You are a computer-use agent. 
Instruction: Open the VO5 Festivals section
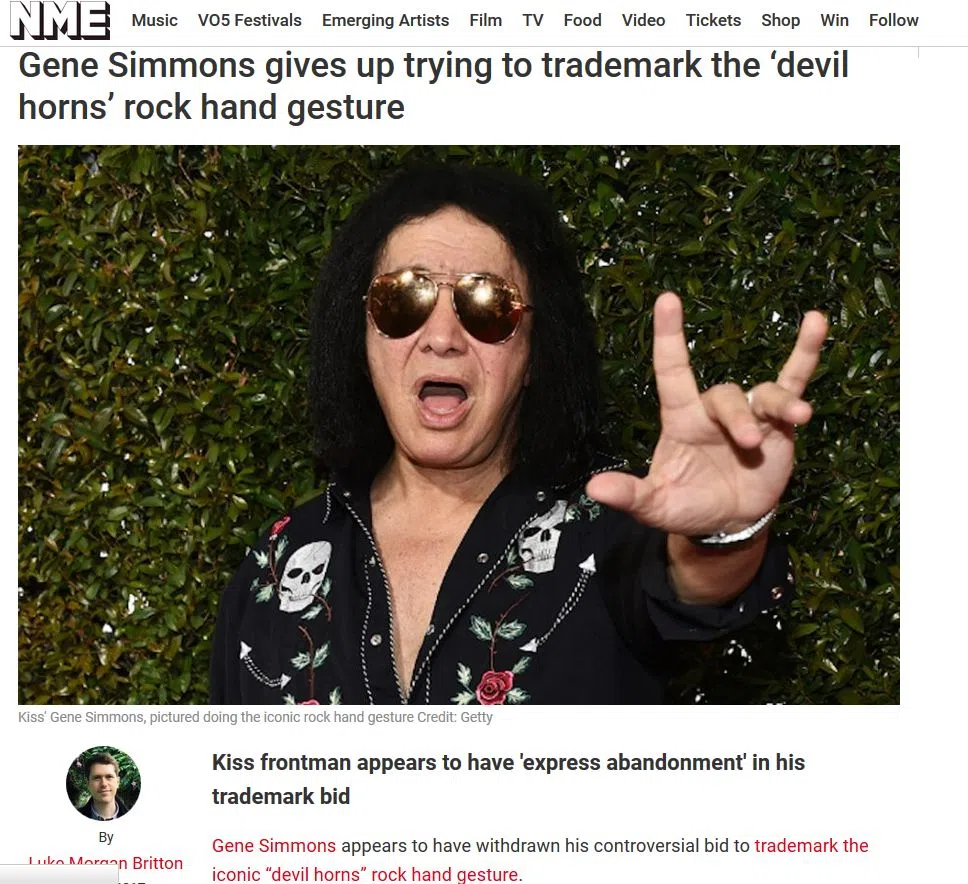pos(249,20)
